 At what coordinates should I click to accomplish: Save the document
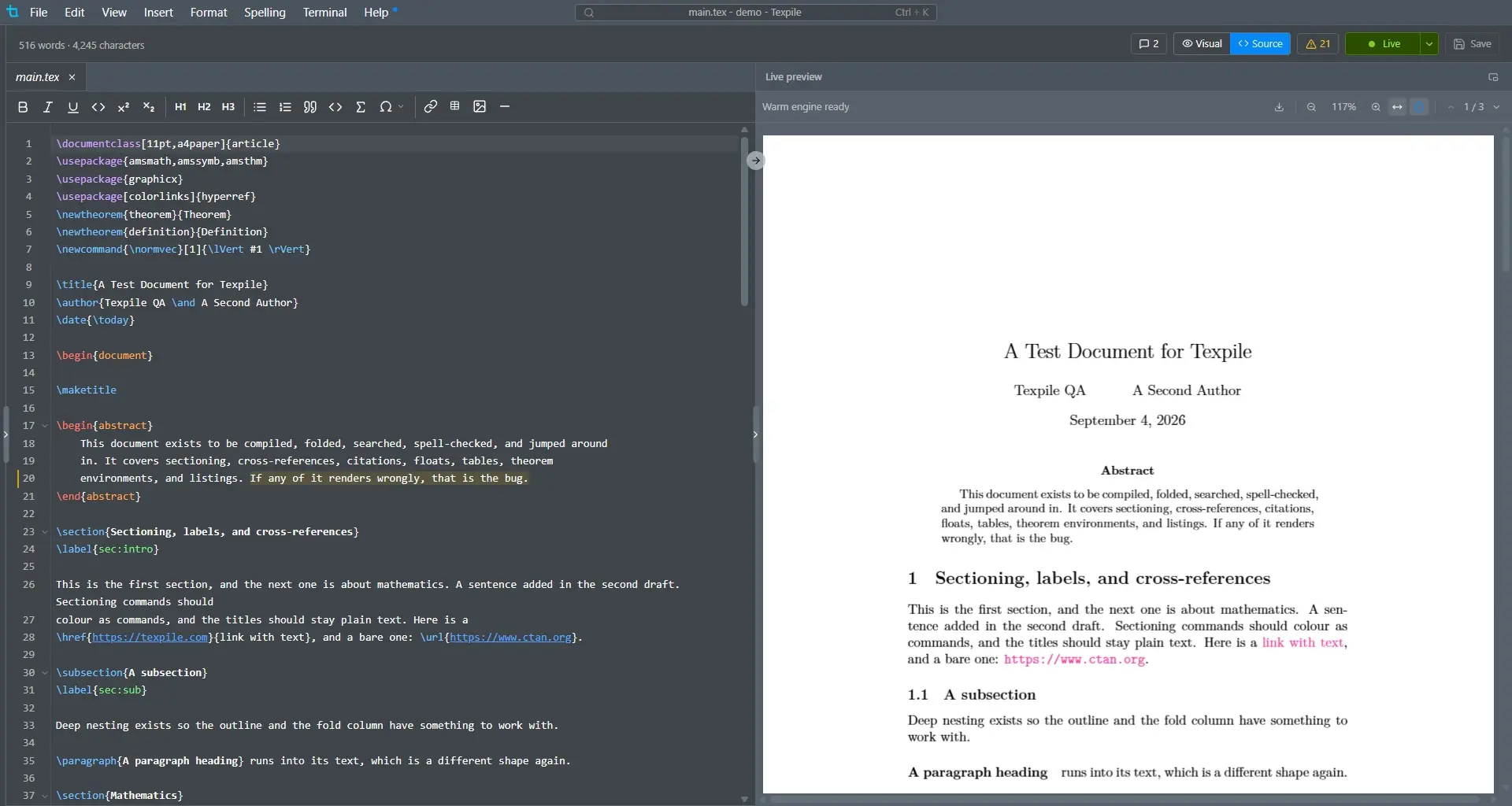[x=1472, y=44]
